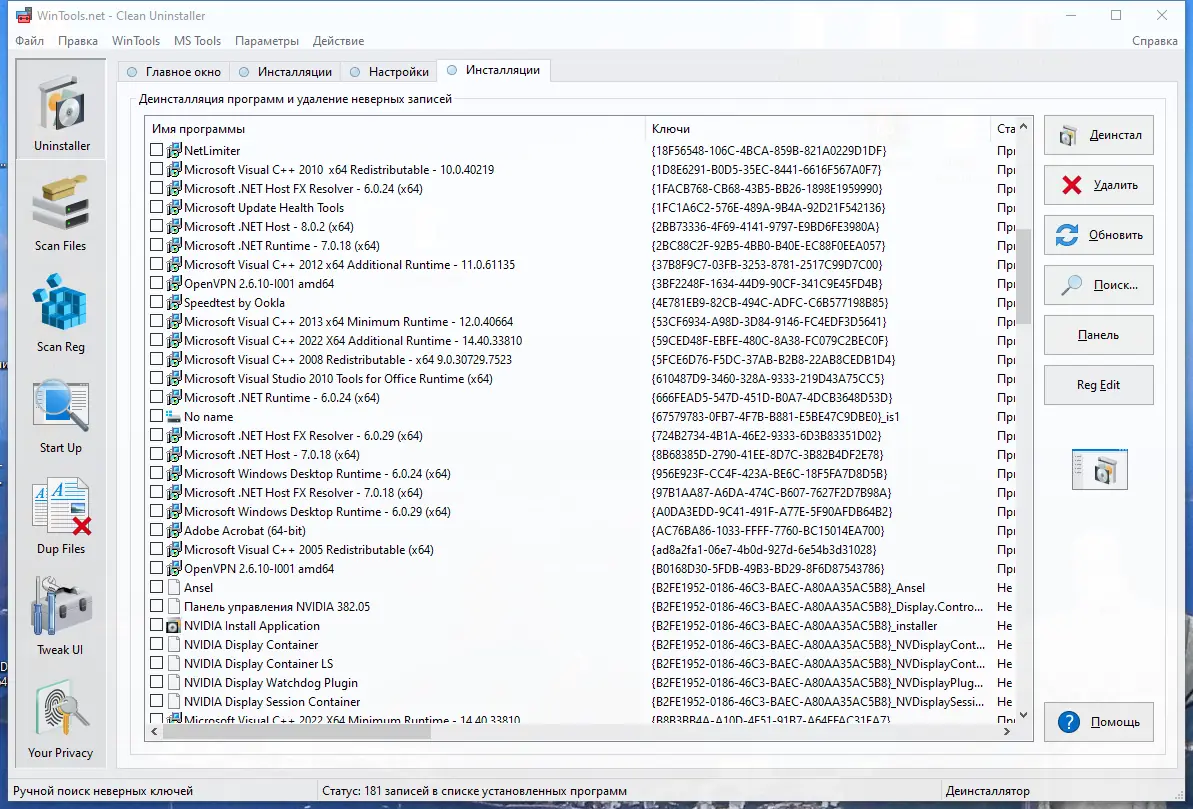This screenshot has width=1193, height=809.
Task: Open the Scan Files tool
Action: pyautogui.click(x=61, y=213)
